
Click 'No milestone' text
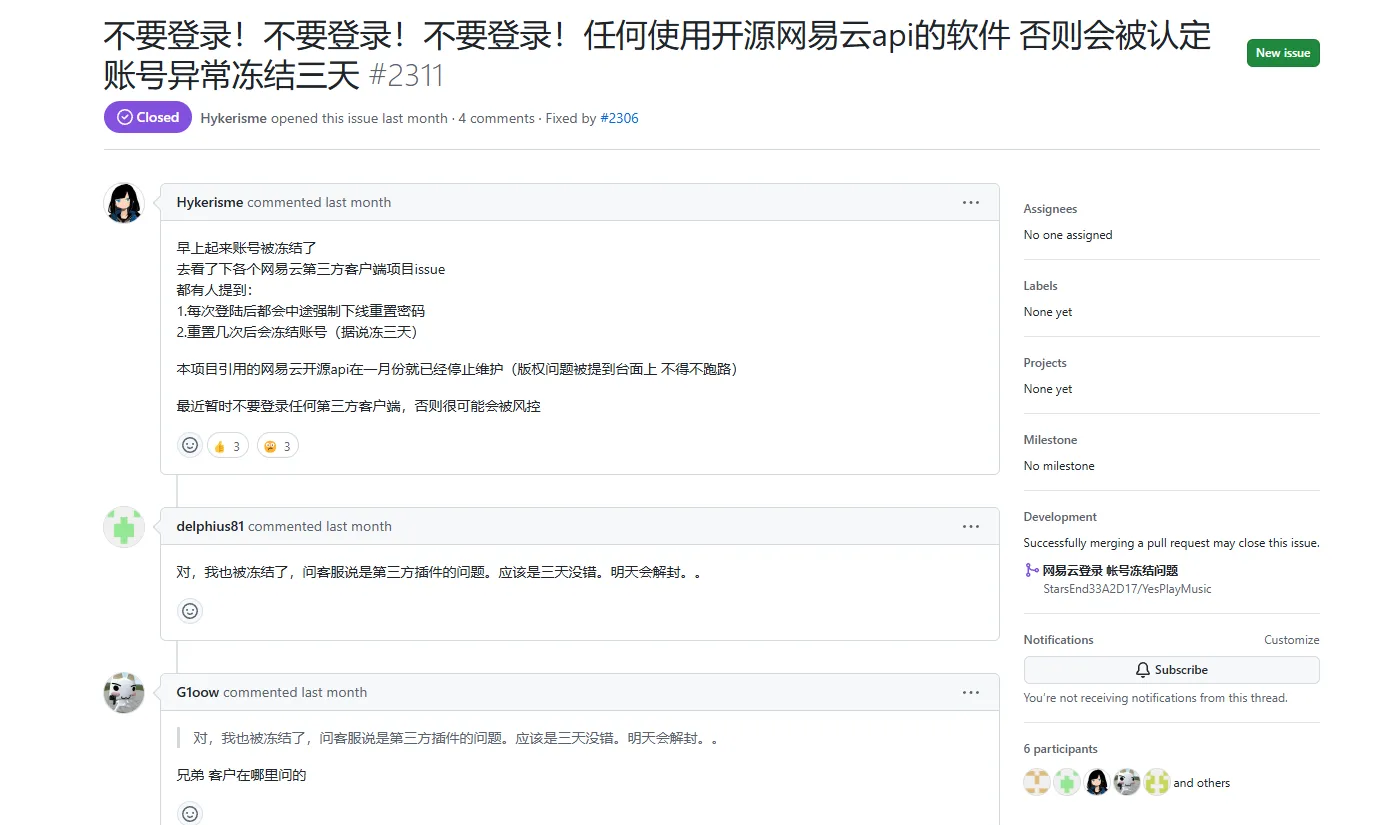tap(1059, 466)
